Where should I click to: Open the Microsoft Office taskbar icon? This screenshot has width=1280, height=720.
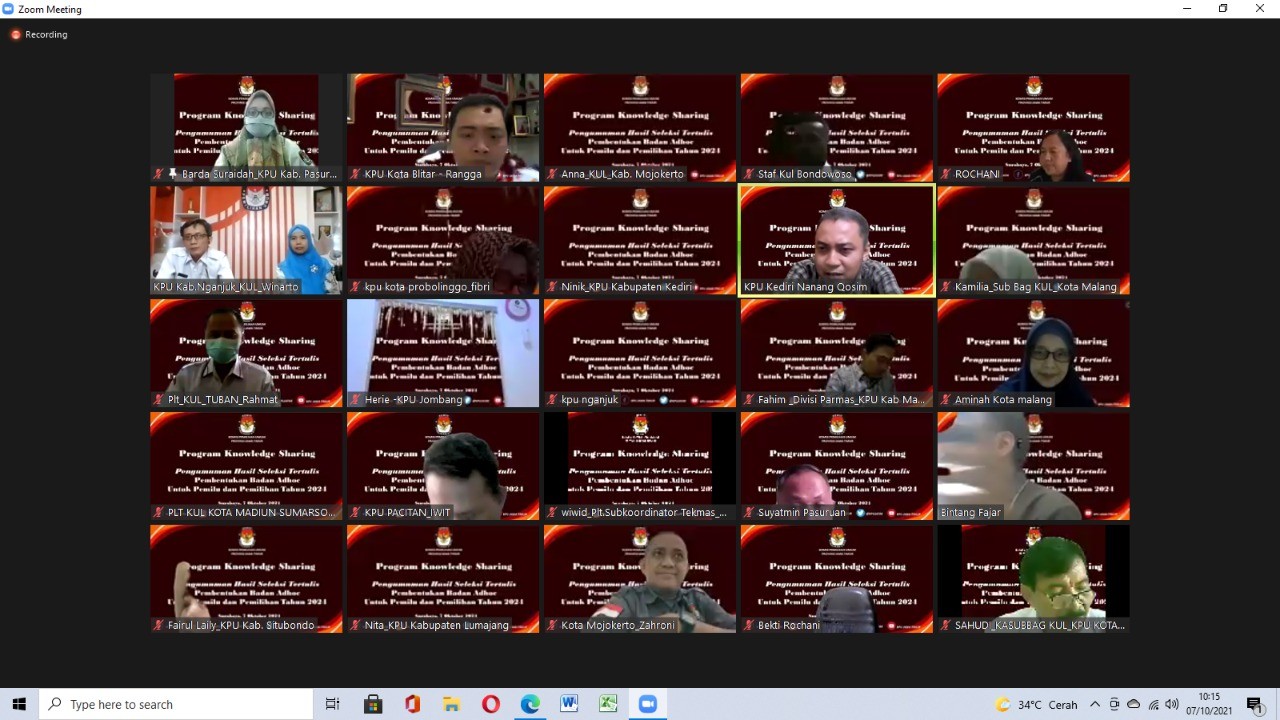[412, 704]
